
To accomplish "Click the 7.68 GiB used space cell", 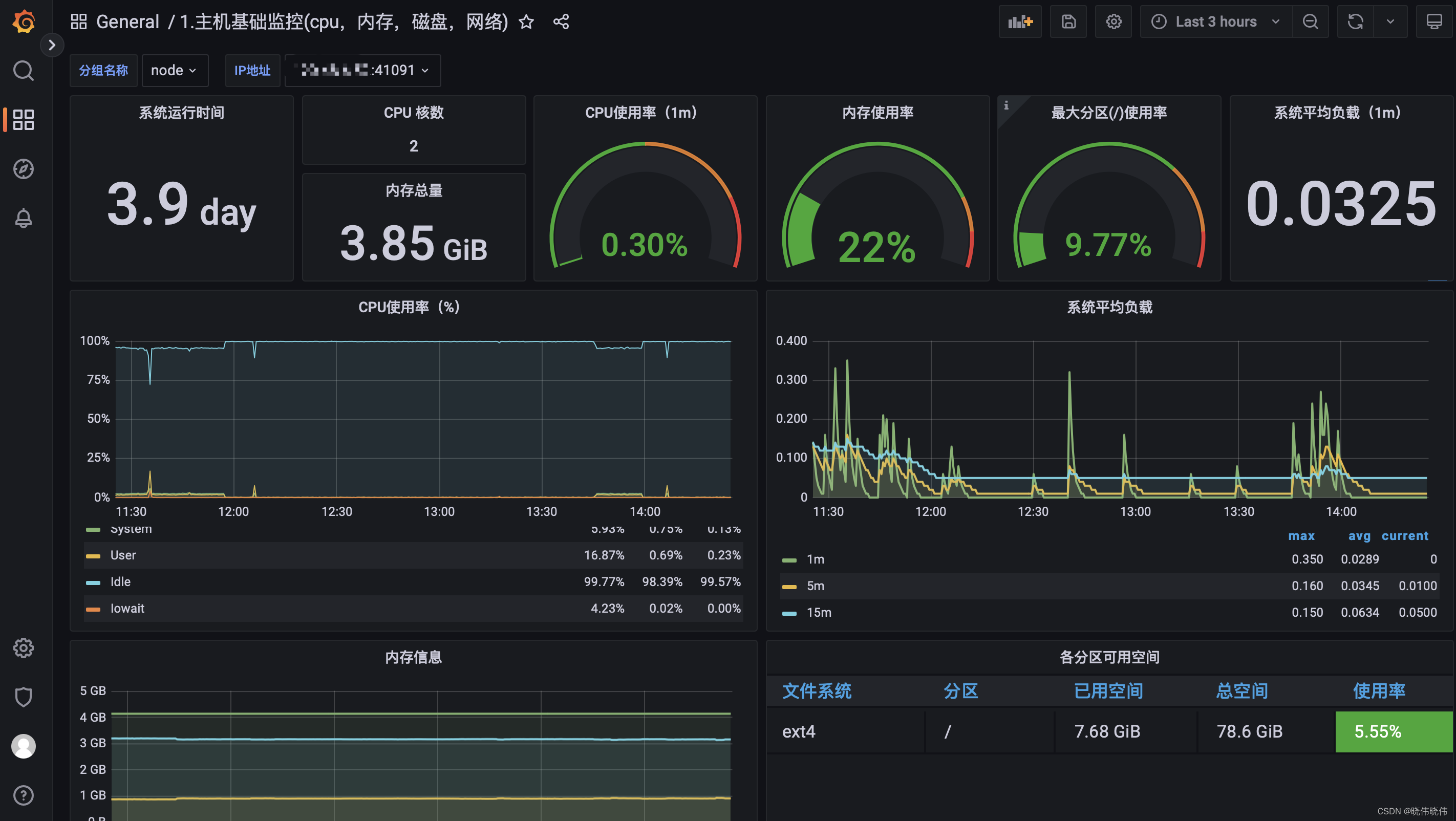I will tap(1125, 731).
